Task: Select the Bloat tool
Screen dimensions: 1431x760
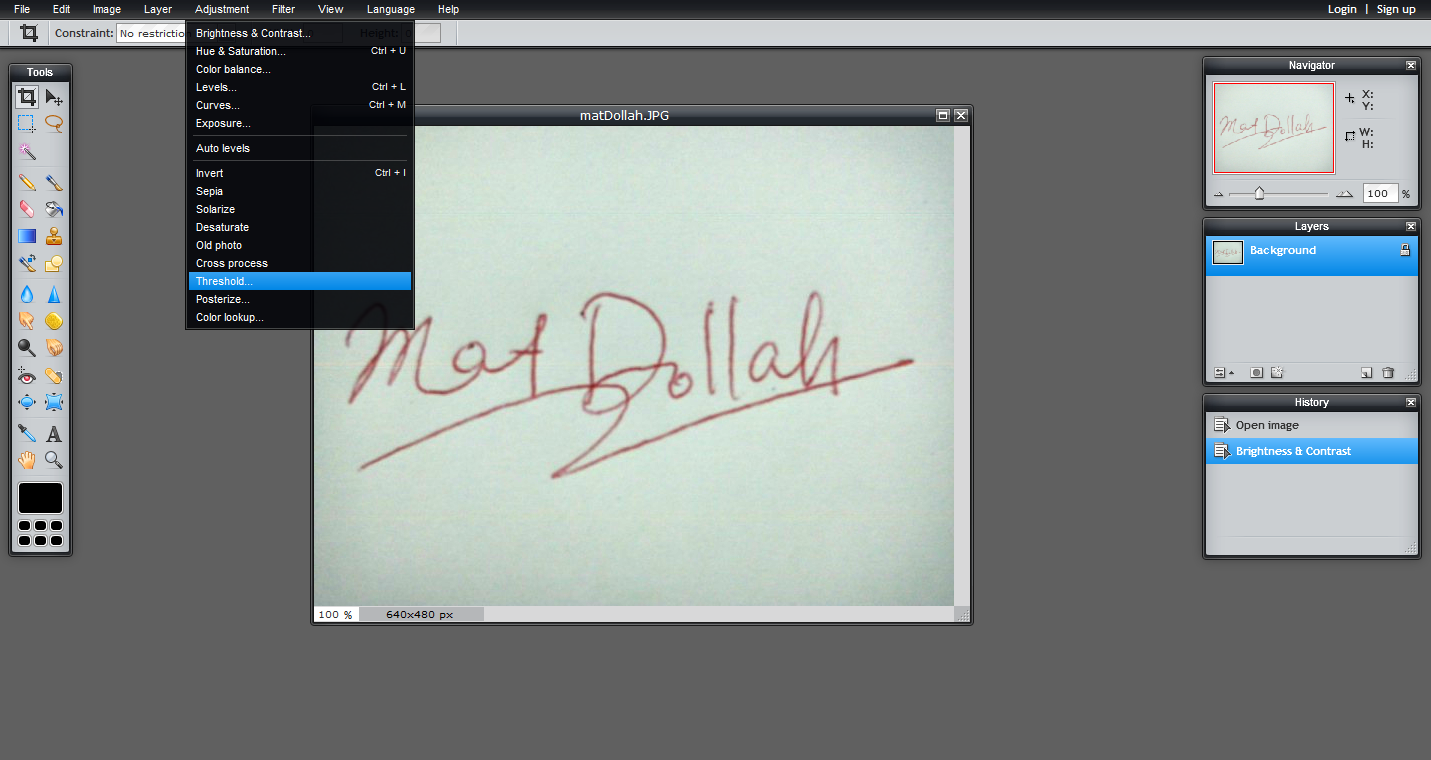Action: coord(27,402)
